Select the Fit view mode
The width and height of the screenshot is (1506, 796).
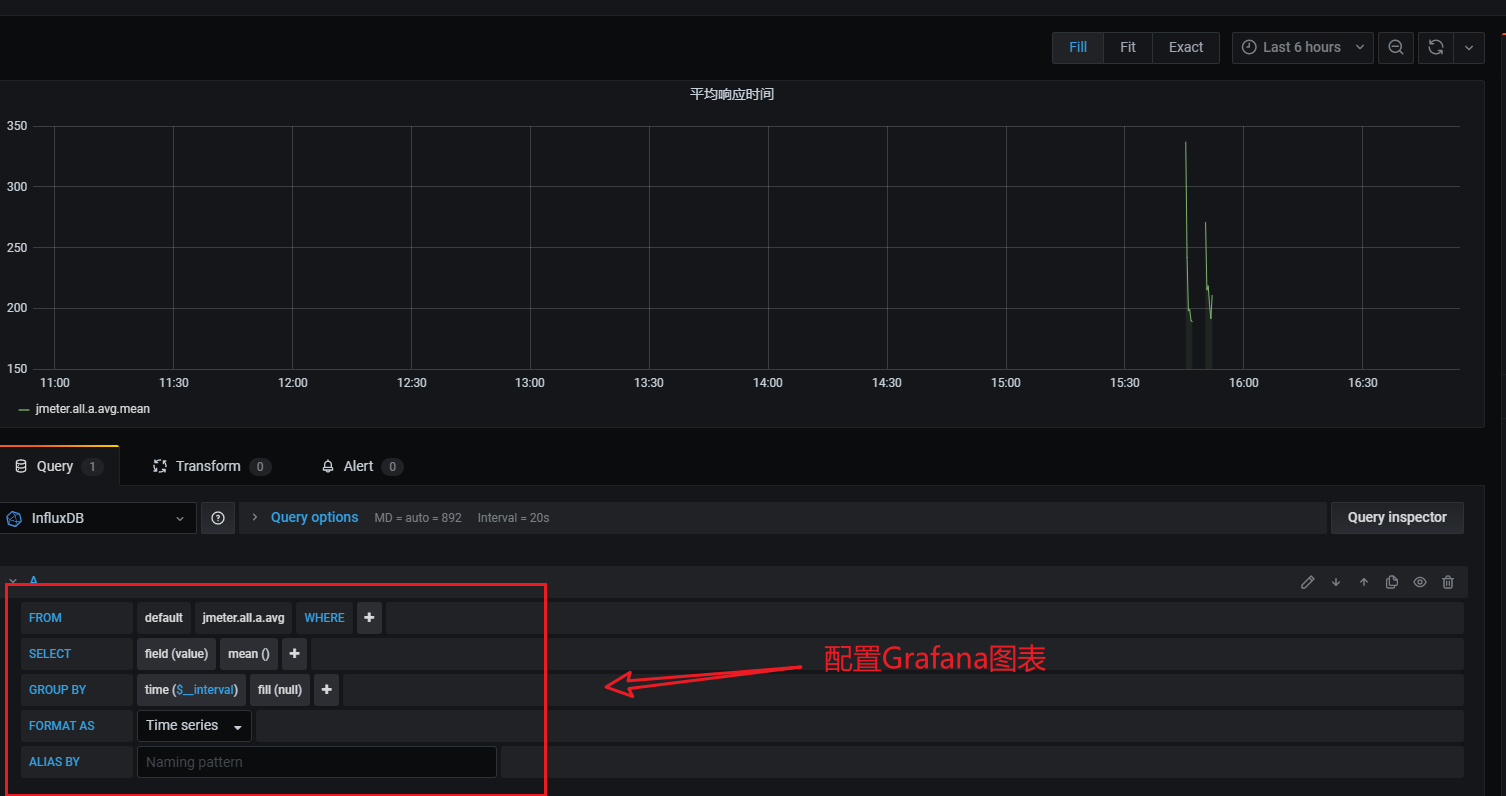click(x=1128, y=47)
